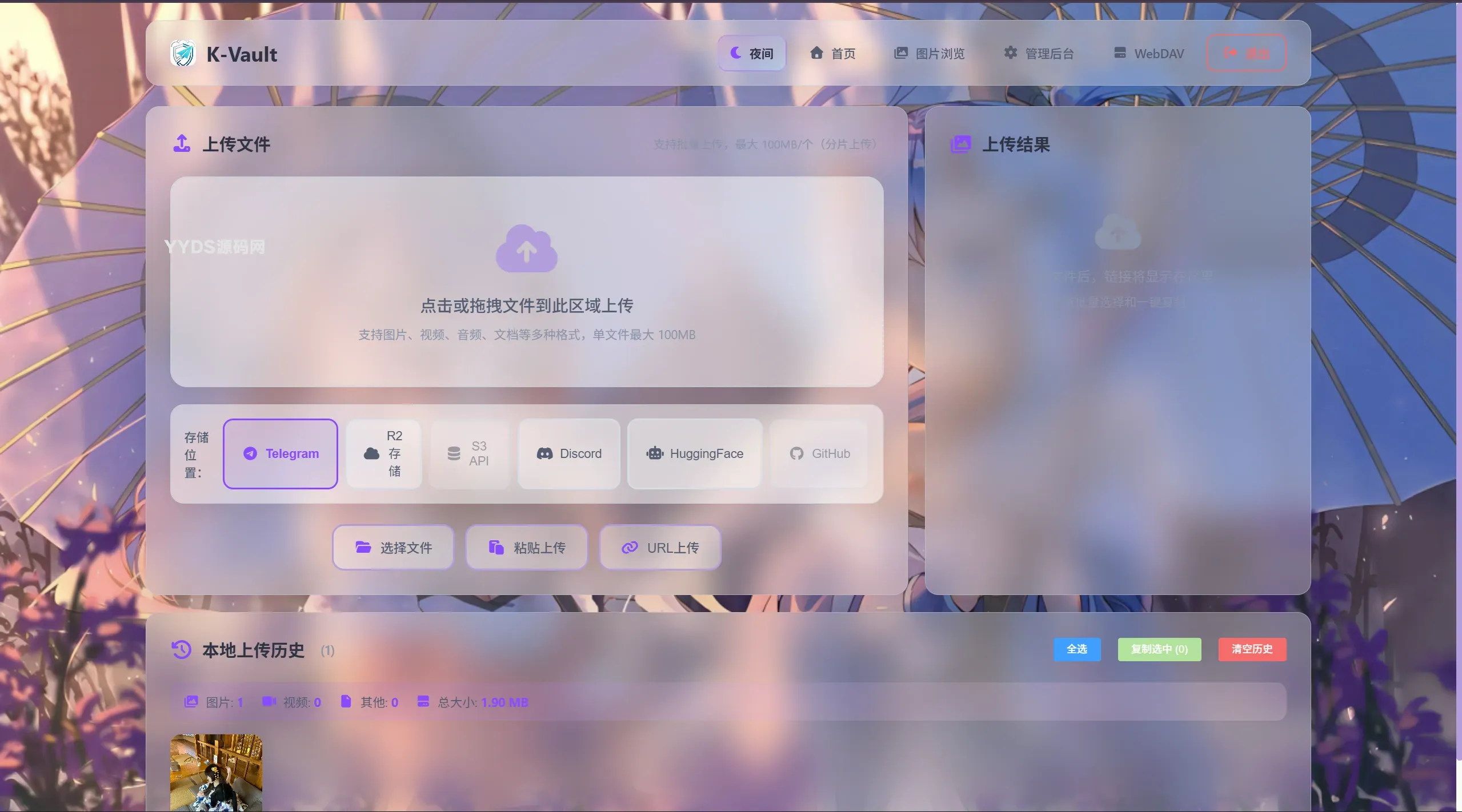
Task: Choose GitHub as storage location
Action: click(819, 453)
